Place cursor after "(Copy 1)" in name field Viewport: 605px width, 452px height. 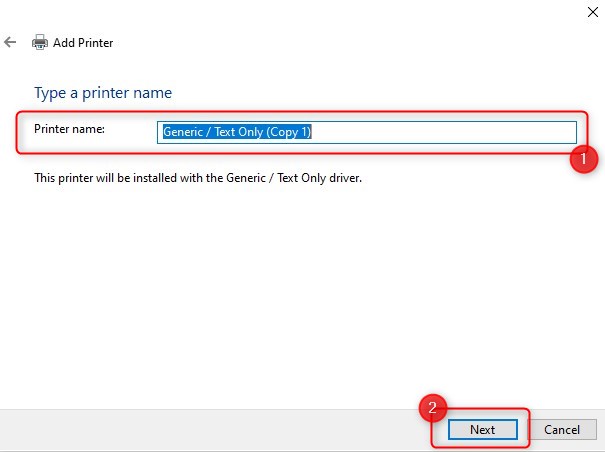pos(312,132)
